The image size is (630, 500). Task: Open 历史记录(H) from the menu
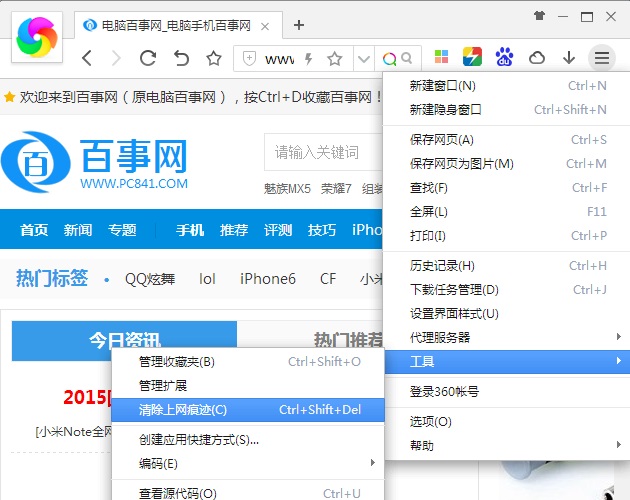pos(506,266)
